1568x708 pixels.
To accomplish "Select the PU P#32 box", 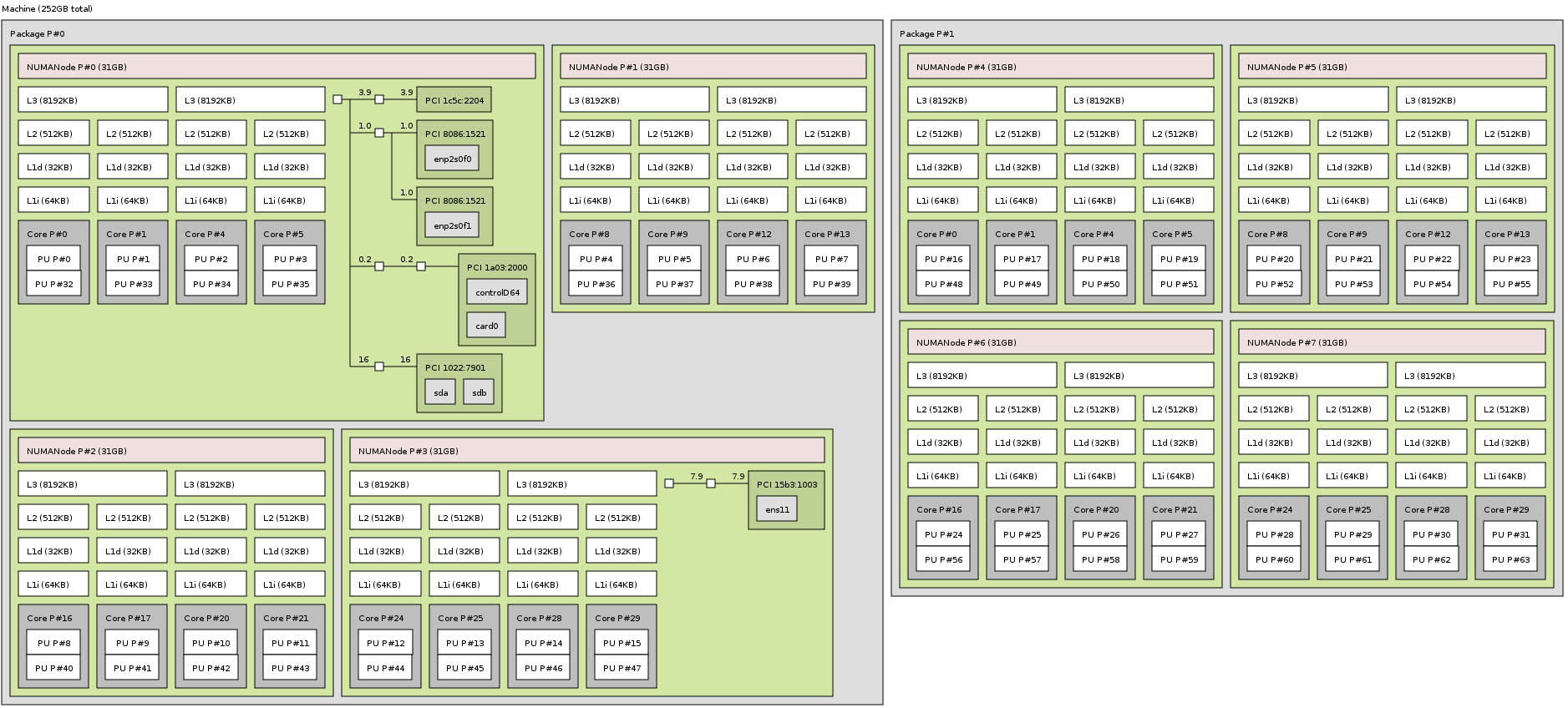I will pyautogui.click(x=53, y=284).
